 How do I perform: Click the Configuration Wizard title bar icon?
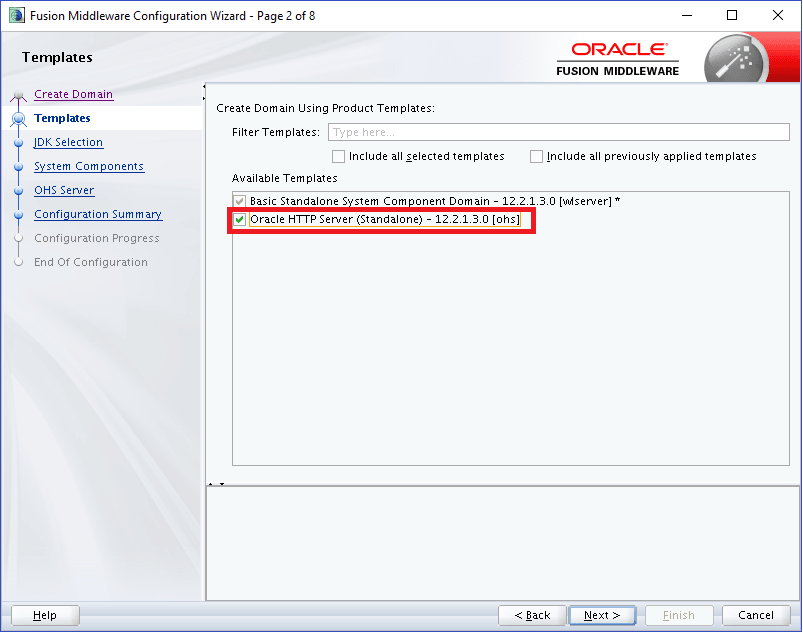[14, 15]
